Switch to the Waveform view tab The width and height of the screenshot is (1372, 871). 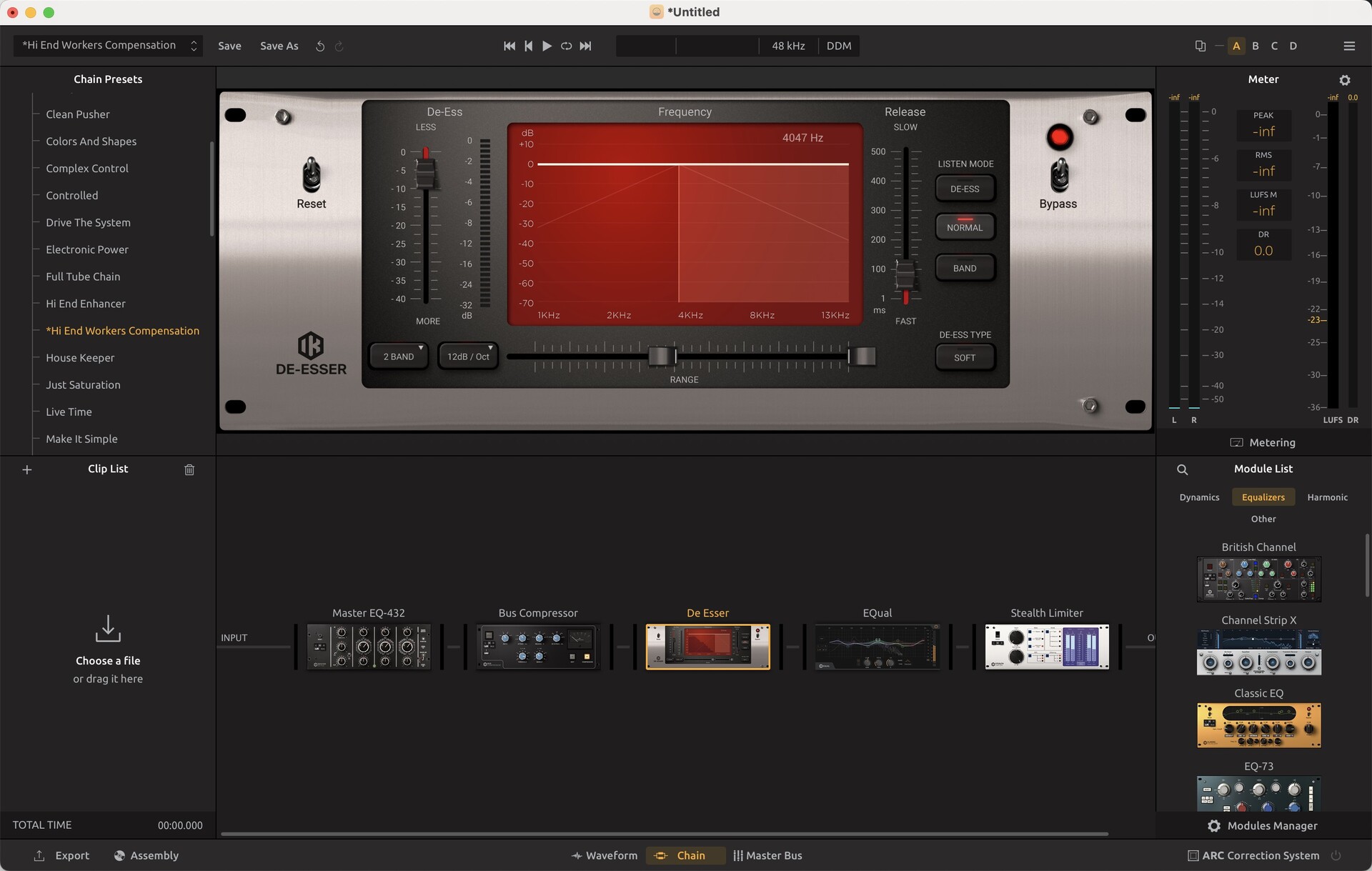coord(605,855)
